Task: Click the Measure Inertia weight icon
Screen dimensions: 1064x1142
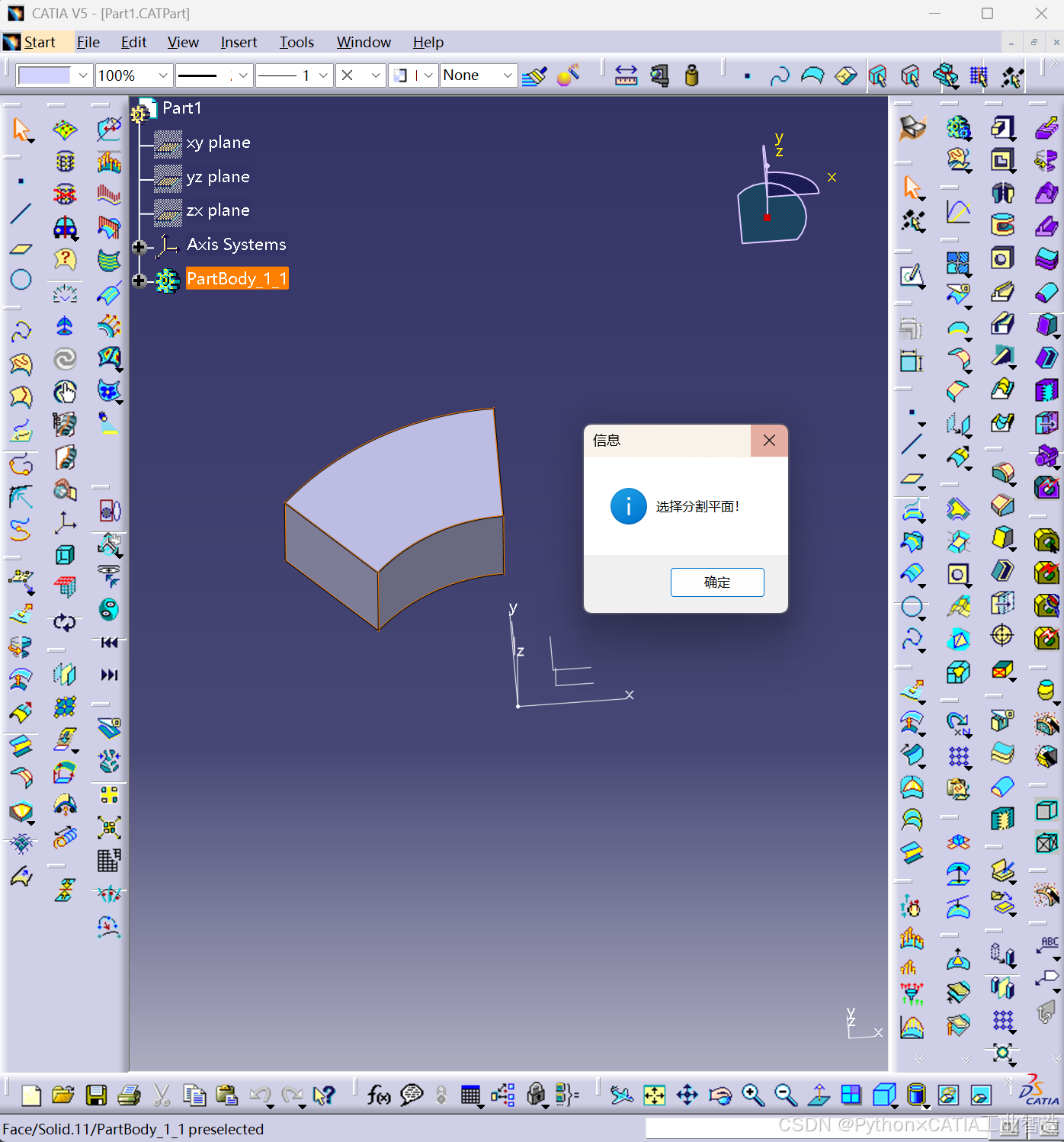Action: pyautogui.click(x=692, y=75)
